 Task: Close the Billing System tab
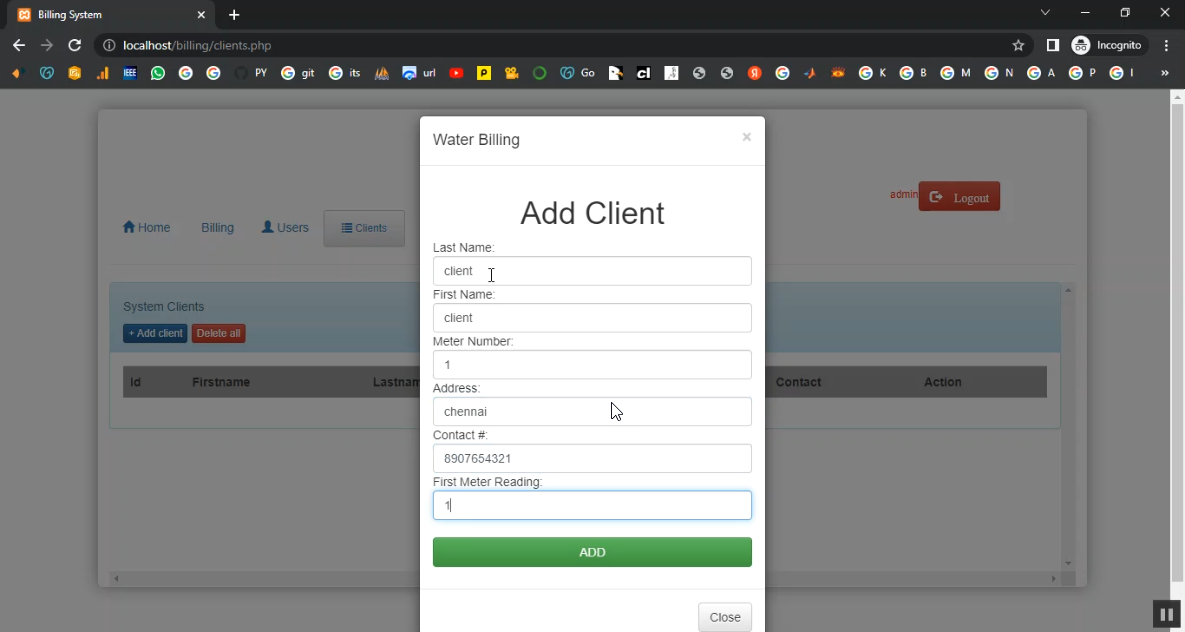201,14
